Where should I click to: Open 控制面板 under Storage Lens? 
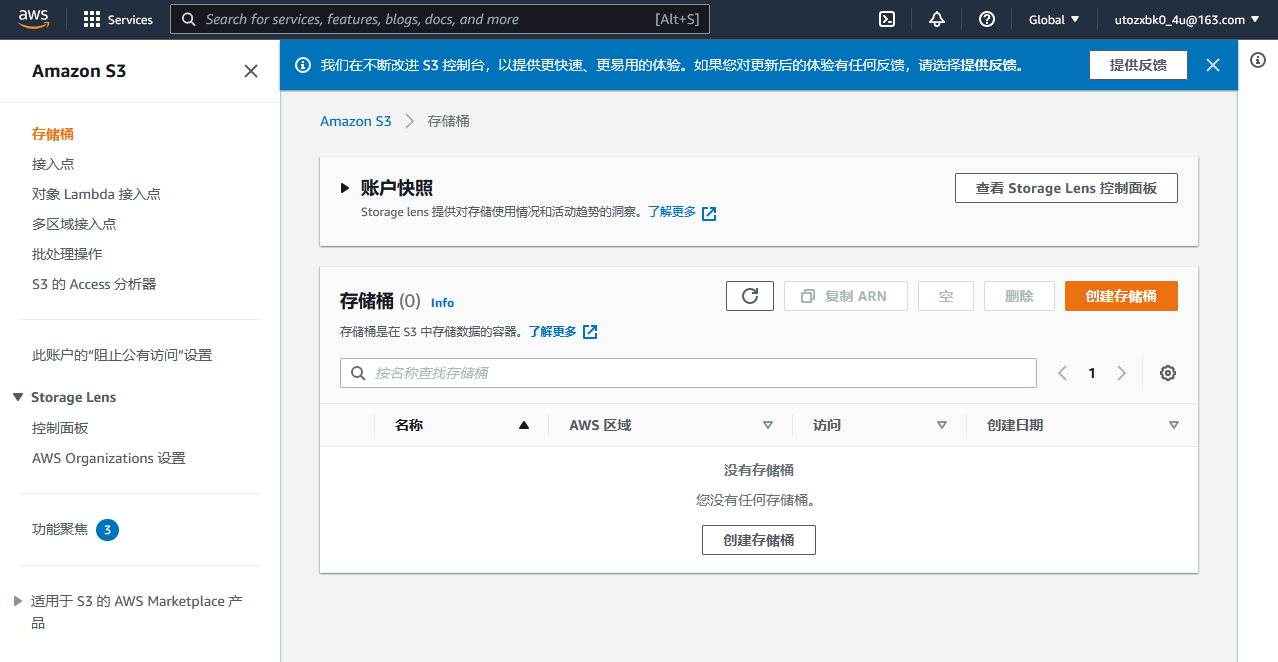(x=60, y=428)
